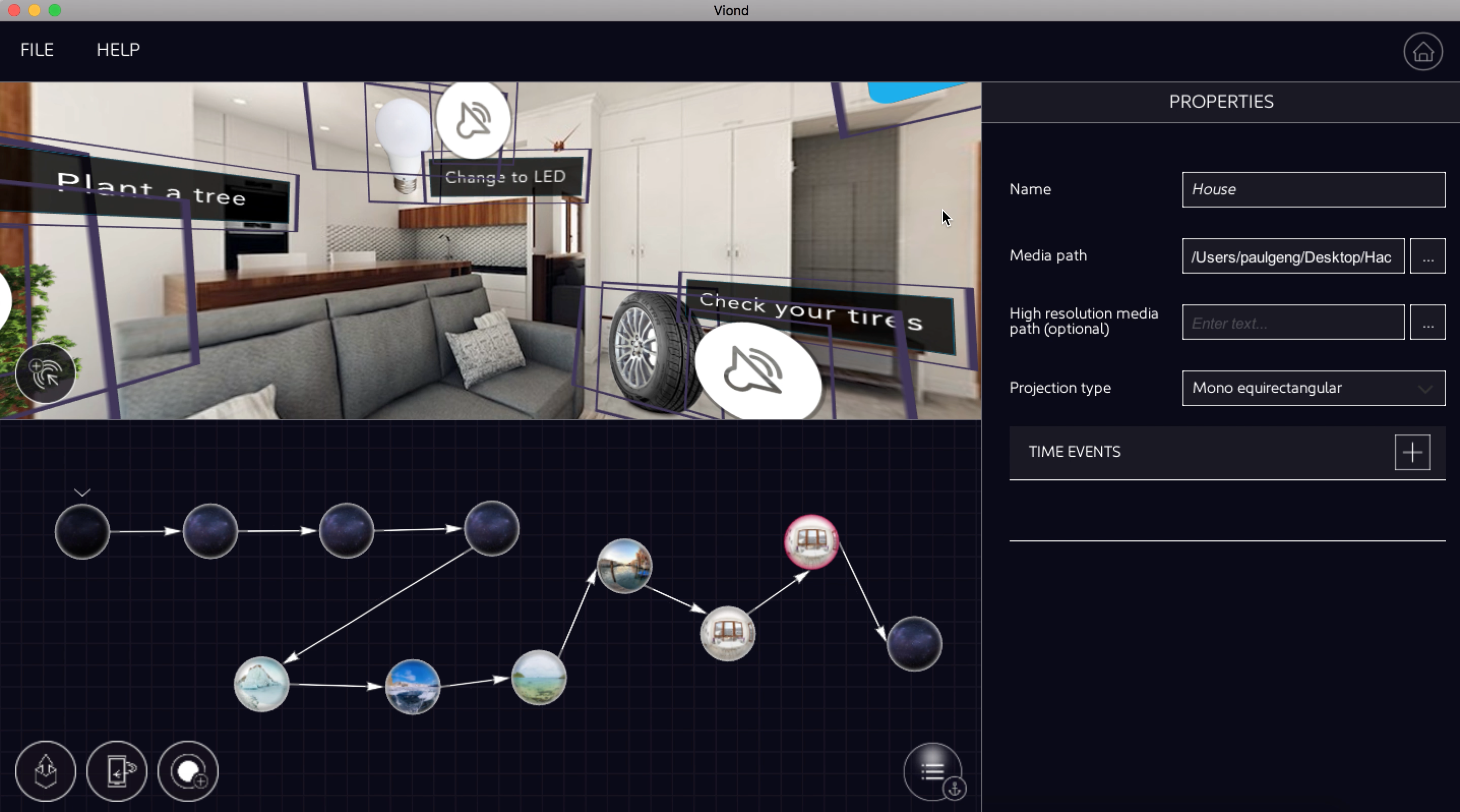
Task: Click the send-to-phone device icon
Action: [x=117, y=770]
